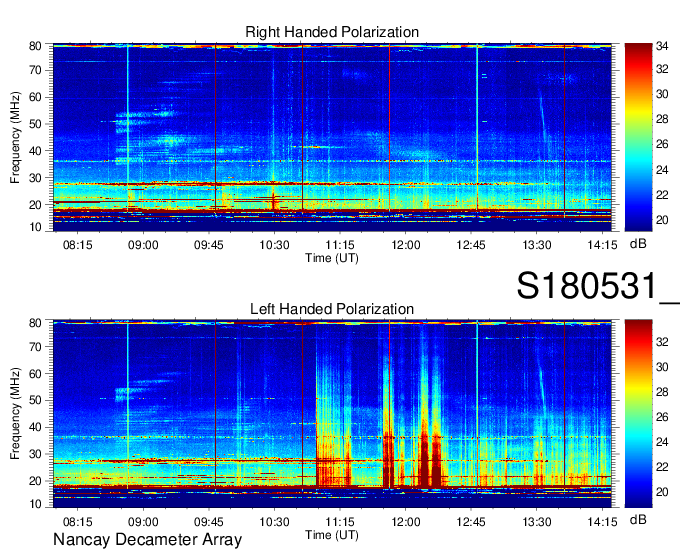Select the "S180531_" observation label

click(598, 286)
